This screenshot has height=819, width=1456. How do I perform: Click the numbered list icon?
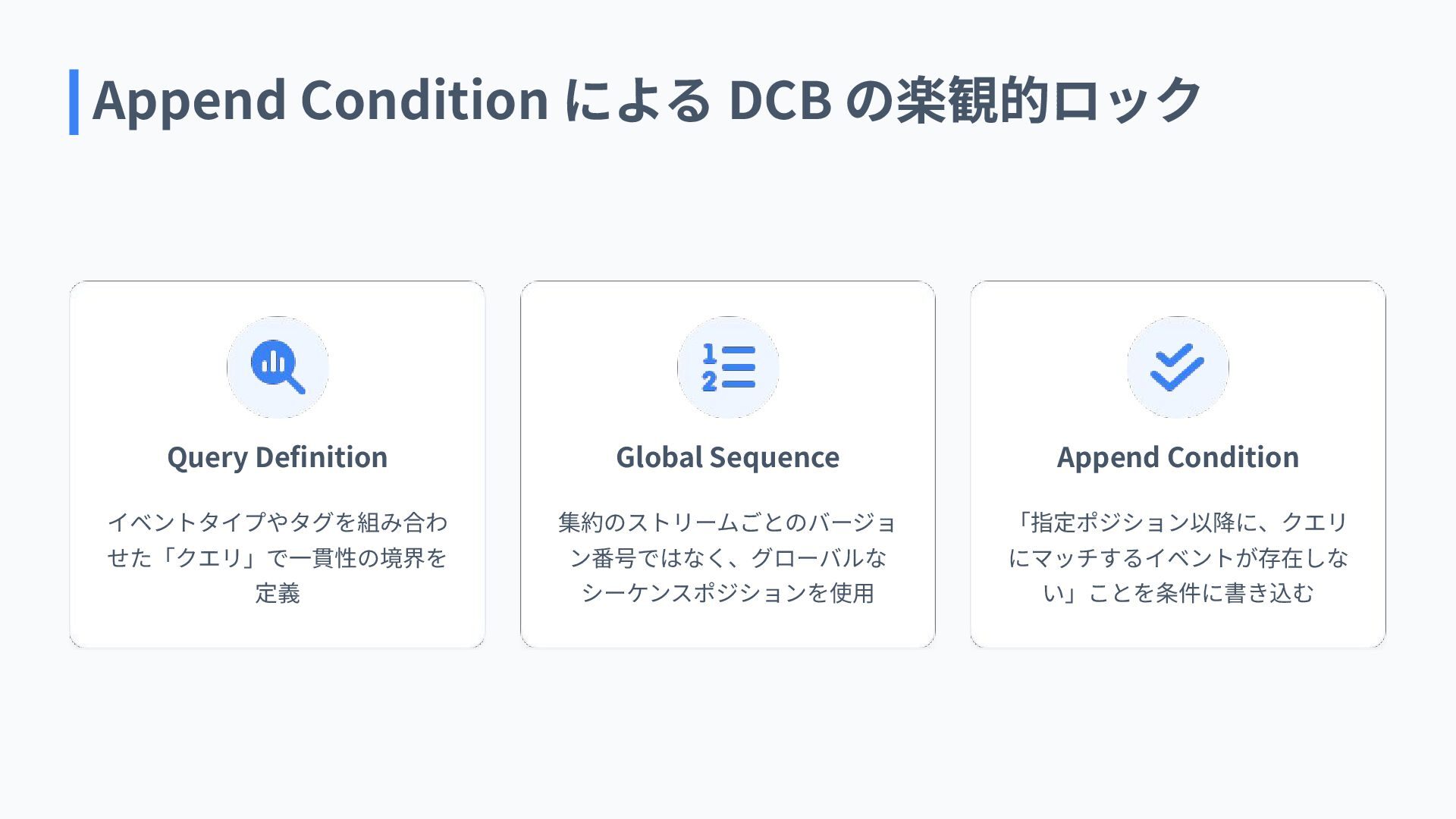728,367
